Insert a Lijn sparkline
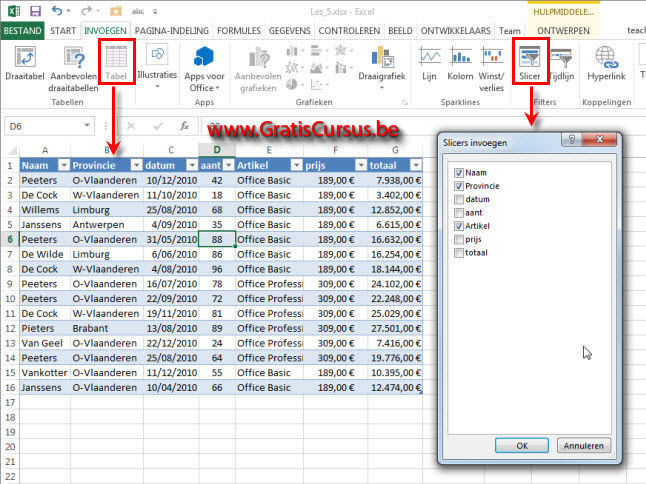This screenshot has height=484, width=646. click(429, 63)
